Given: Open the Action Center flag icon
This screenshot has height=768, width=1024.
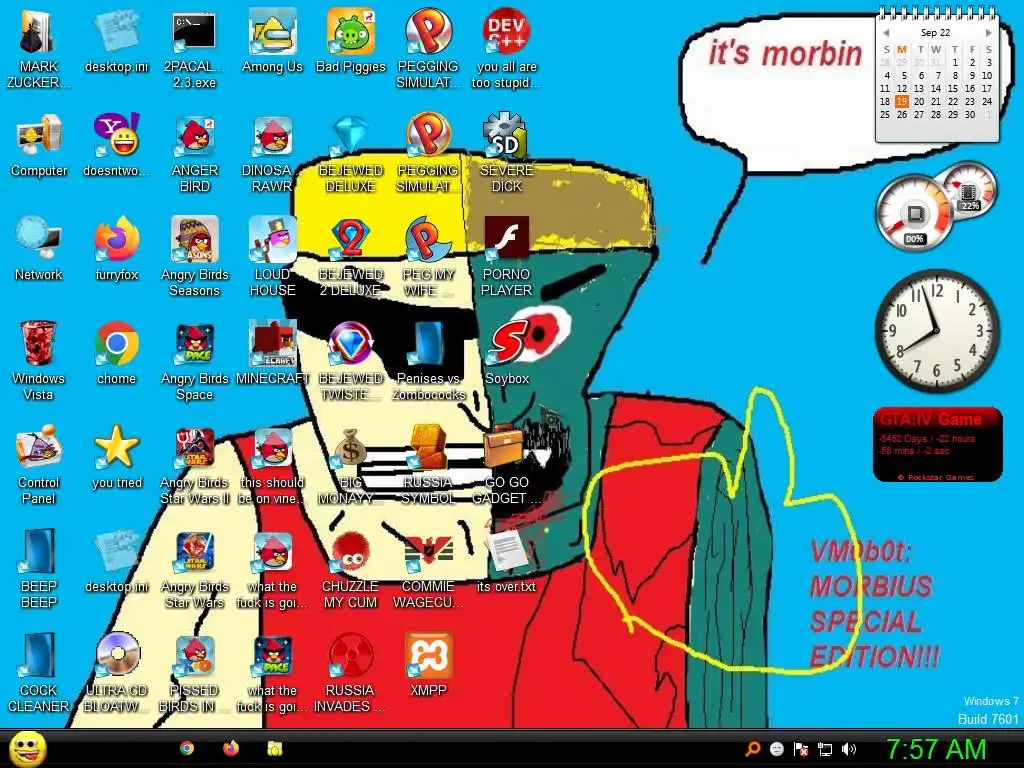Looking at the screenshot, I should pyautogui.click(x=801, y=749).
